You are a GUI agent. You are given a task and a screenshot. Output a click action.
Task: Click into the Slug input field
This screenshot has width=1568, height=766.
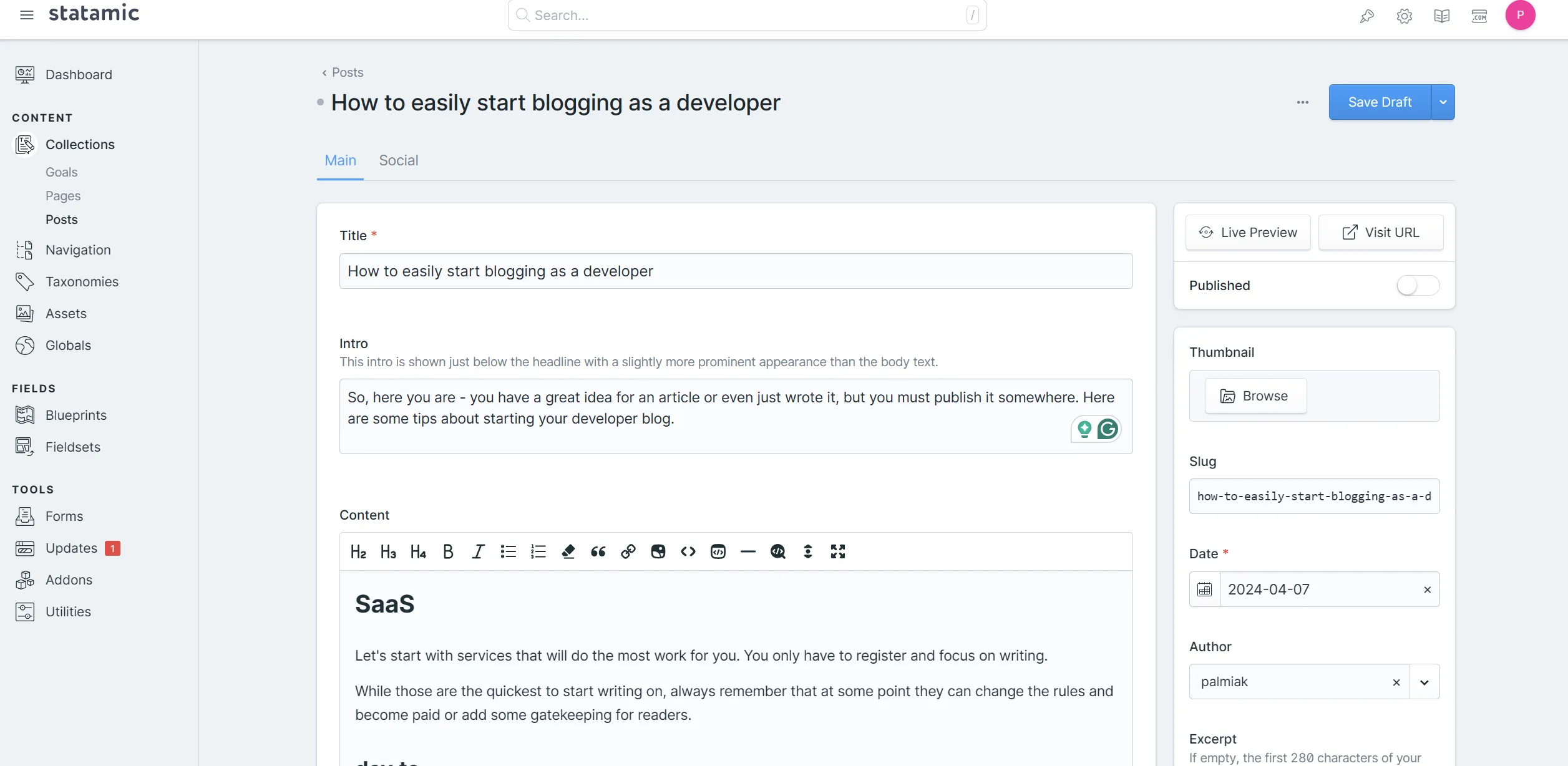pos(1314,497)
